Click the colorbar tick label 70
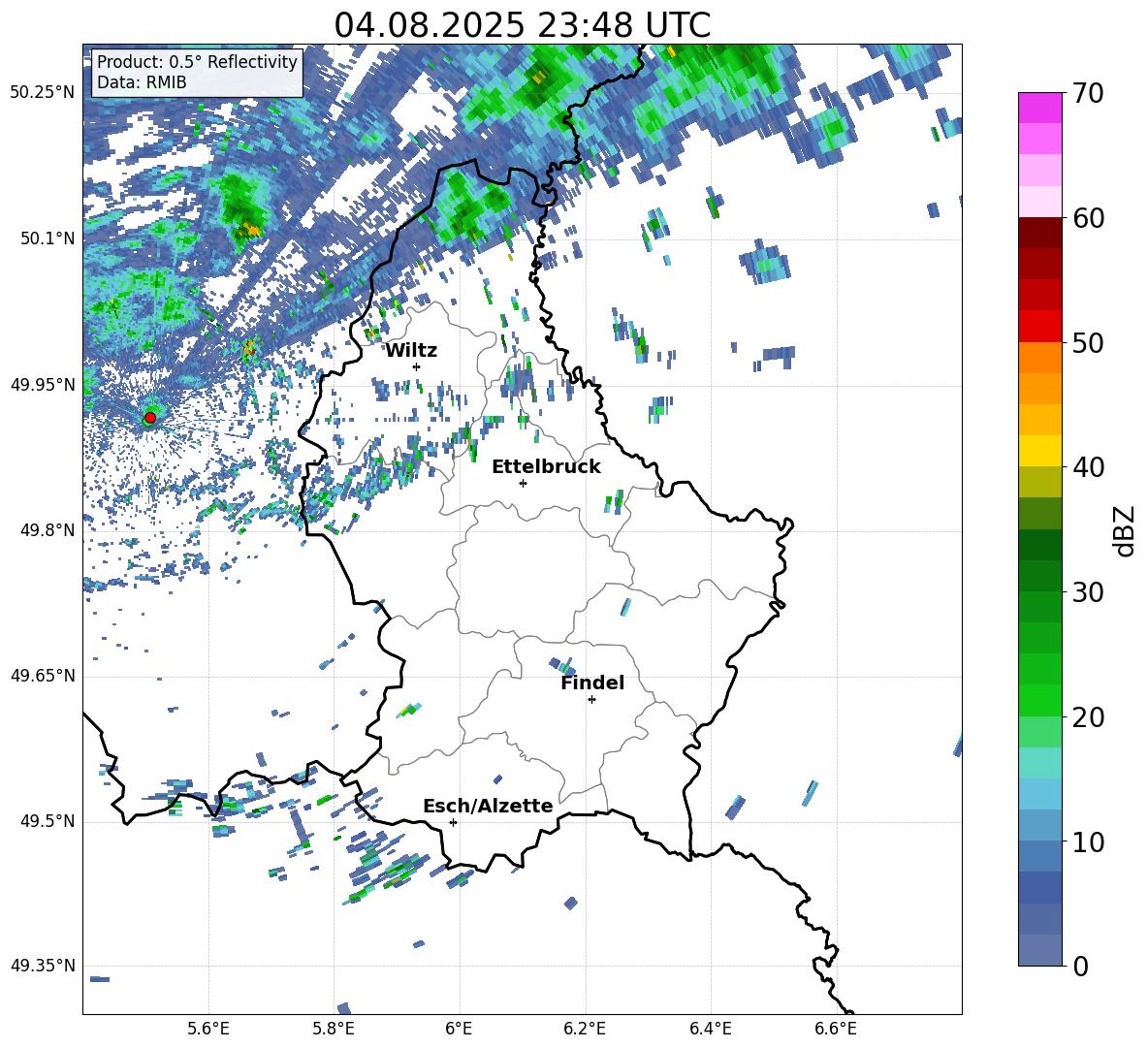Screen dimensions: 1148x1048 click(1088, 94)
